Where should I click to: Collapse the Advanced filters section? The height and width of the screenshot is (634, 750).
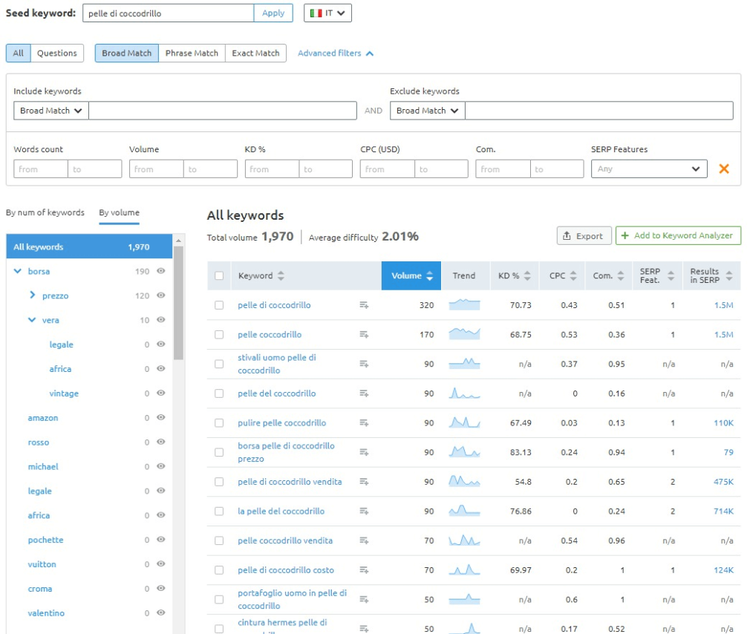[x=335, y=53]
